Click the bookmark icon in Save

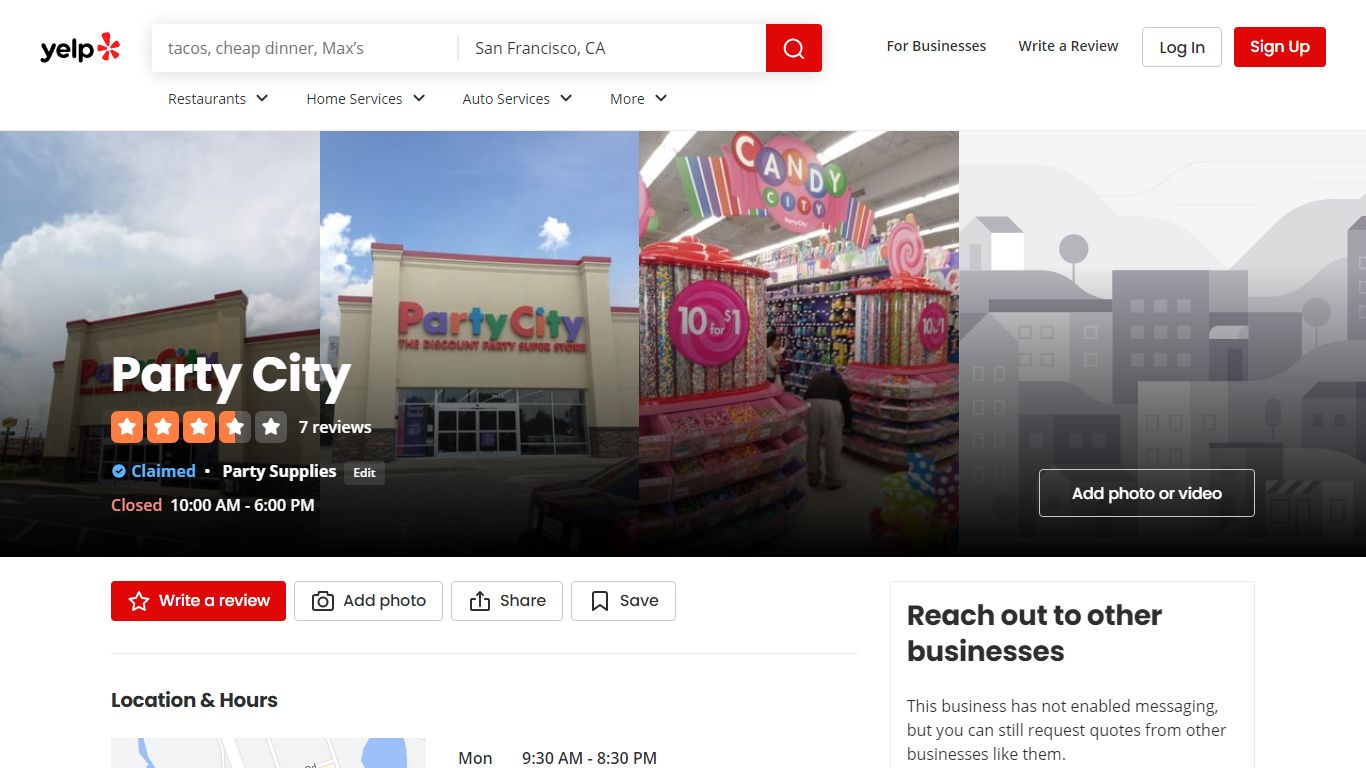[x=600, y=601]
